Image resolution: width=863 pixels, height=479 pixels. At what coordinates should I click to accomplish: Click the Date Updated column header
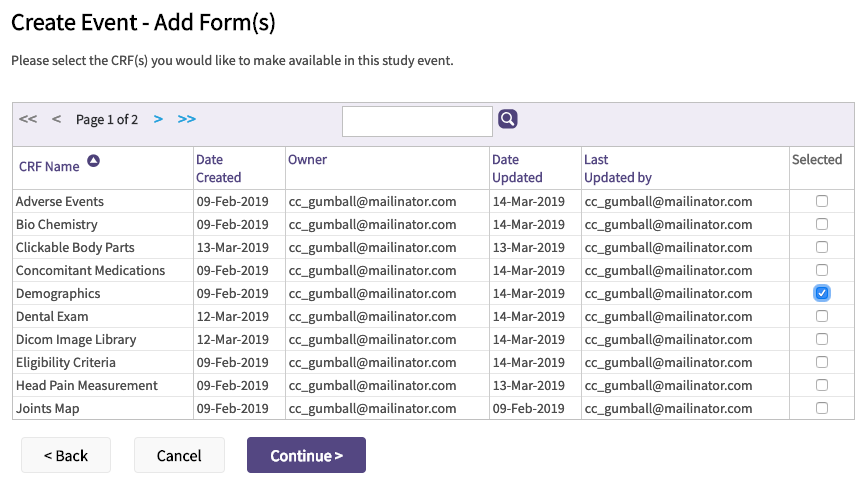click(x=518, y=168)
